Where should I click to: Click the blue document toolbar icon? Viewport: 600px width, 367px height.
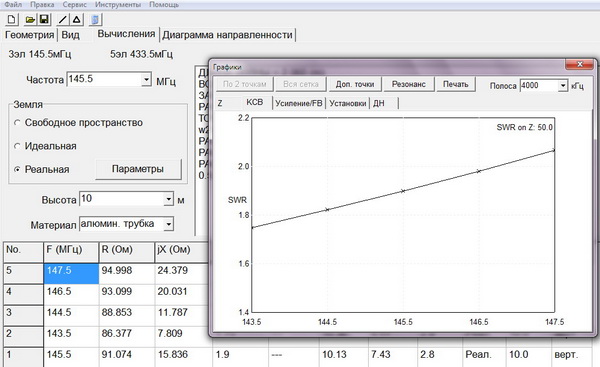click(x=95, y=20)
